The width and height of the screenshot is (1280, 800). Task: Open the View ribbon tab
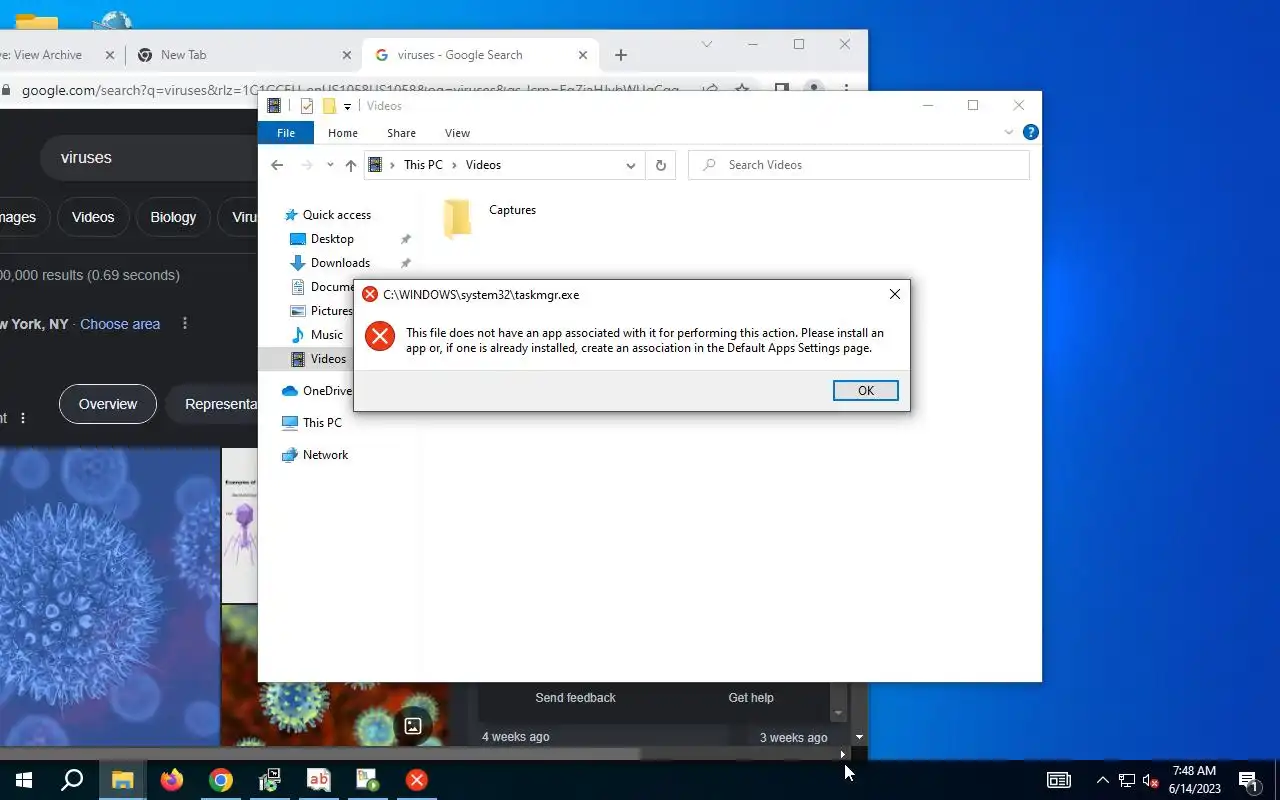pyautogui.click(x=457, y=133)
